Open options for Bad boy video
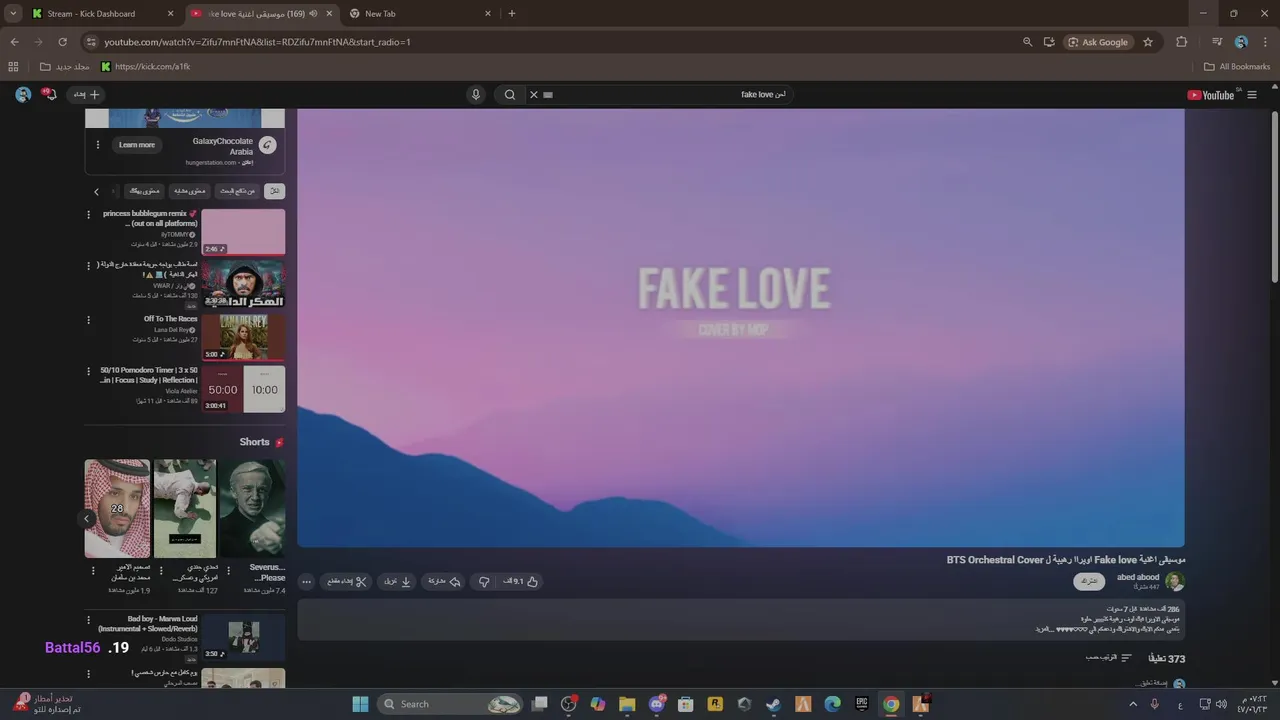The width and height of the screenshot is (1280, 720). coord(88,620)
